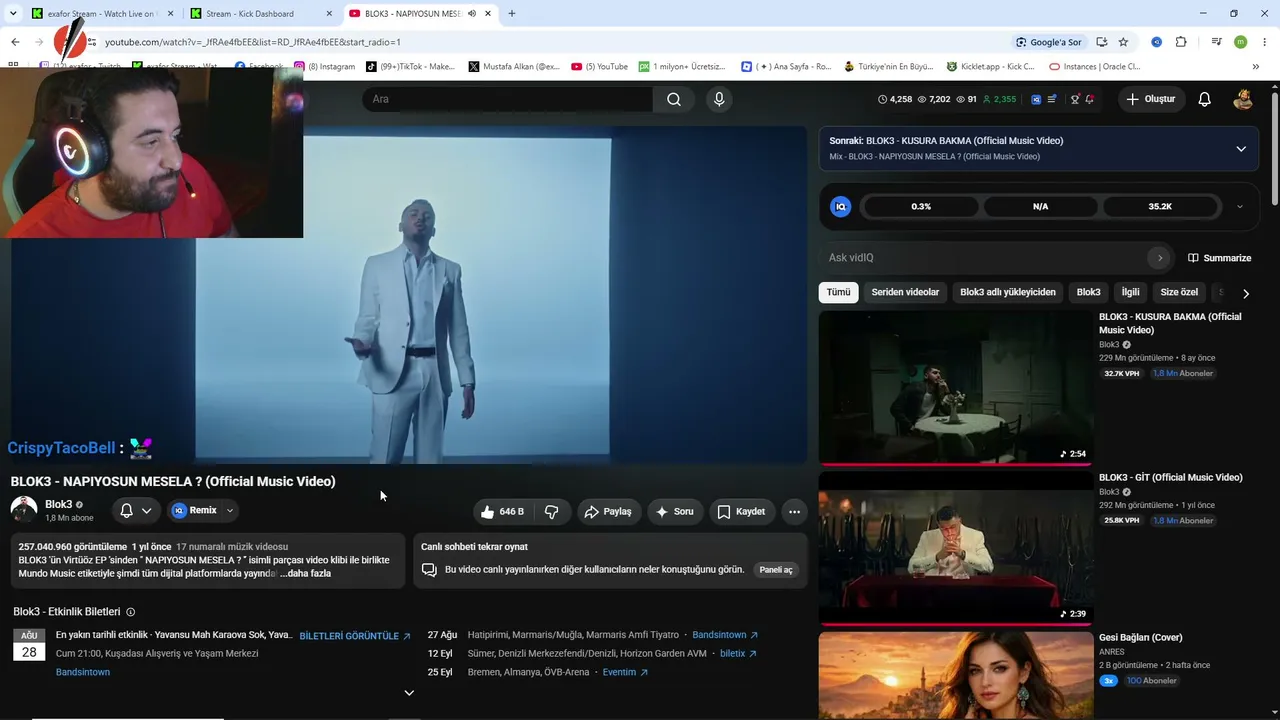1280x720 pixels.
Task: Click Google'a Sor button in address bar
Action: click(1048, 42)
